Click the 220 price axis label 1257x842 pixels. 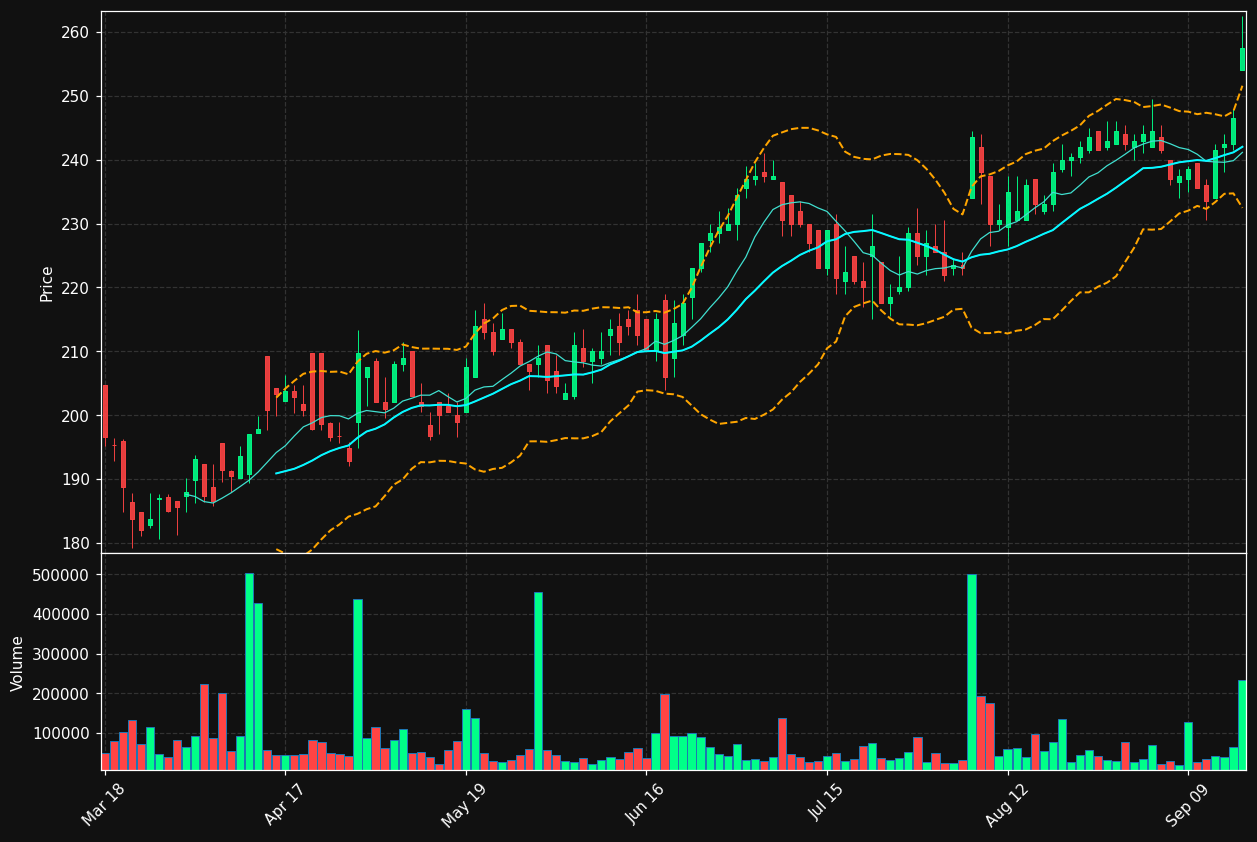[x=75, y=288]
